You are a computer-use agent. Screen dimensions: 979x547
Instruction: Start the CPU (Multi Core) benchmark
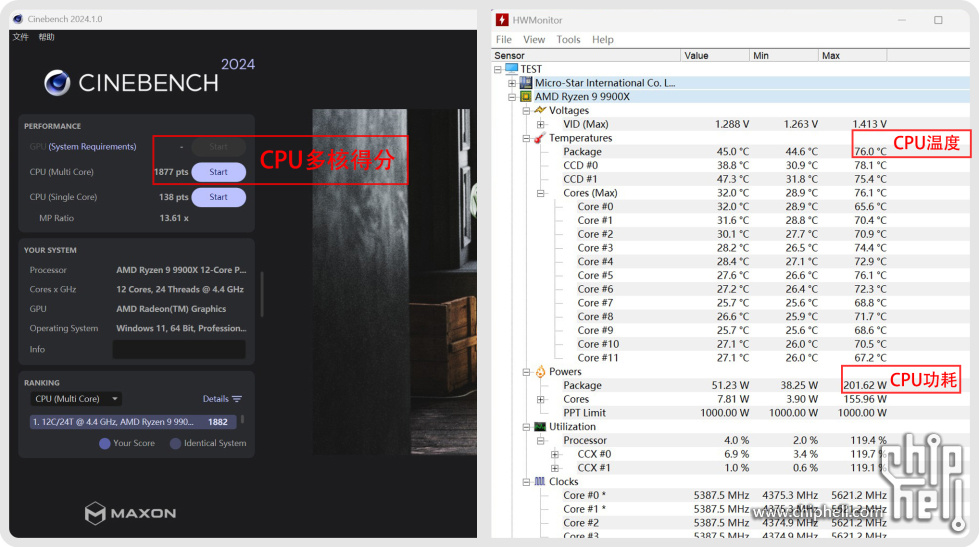219,172
